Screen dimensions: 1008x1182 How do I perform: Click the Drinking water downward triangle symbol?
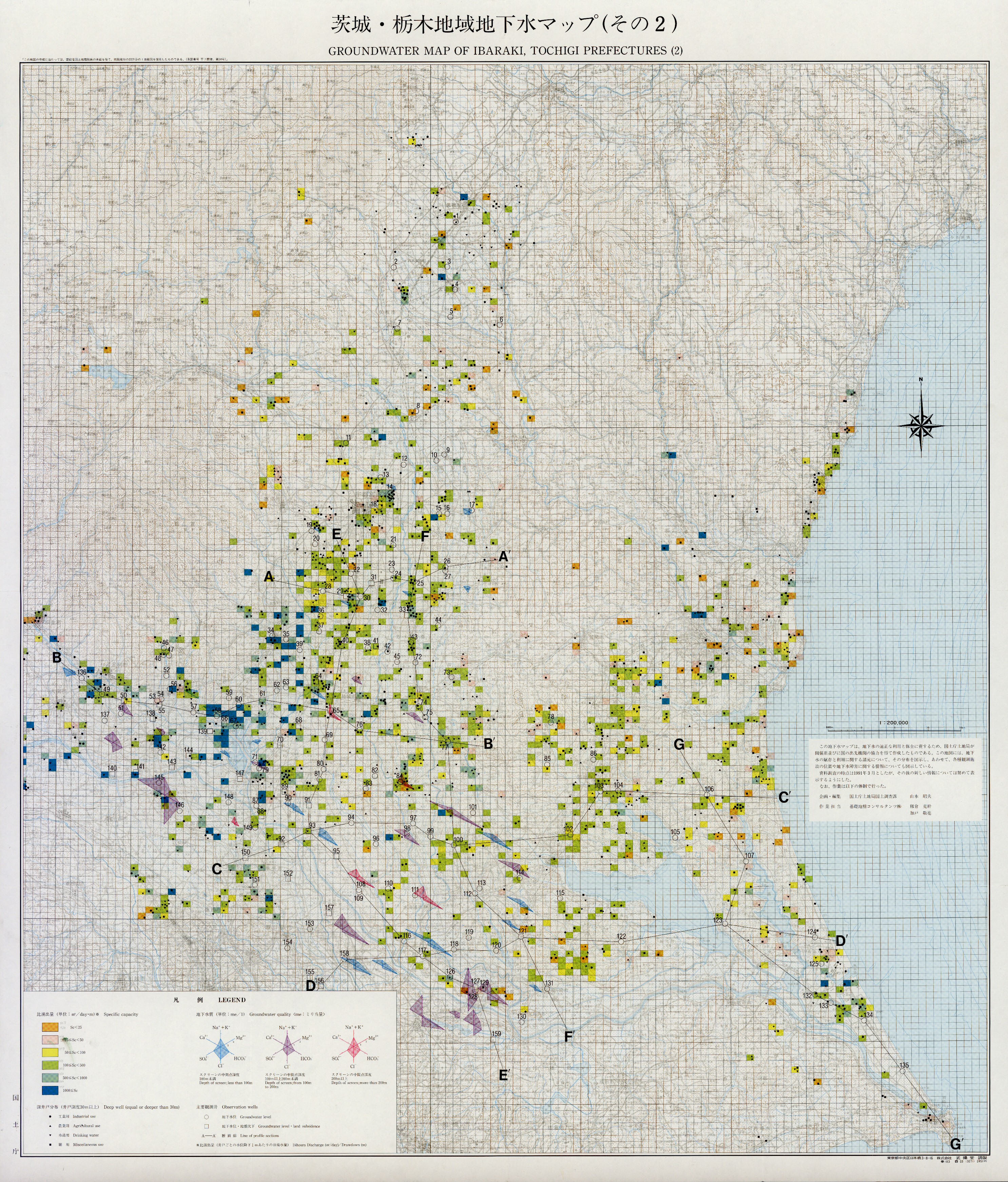[x=50, y=1135]
